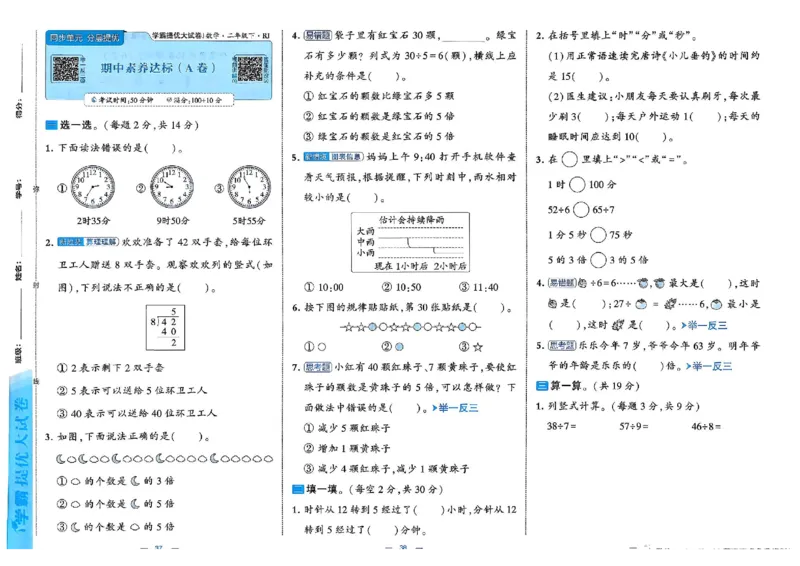Click the 估计会持续降雨 rain chart
The image size is (800, 566).
point(410,242)
